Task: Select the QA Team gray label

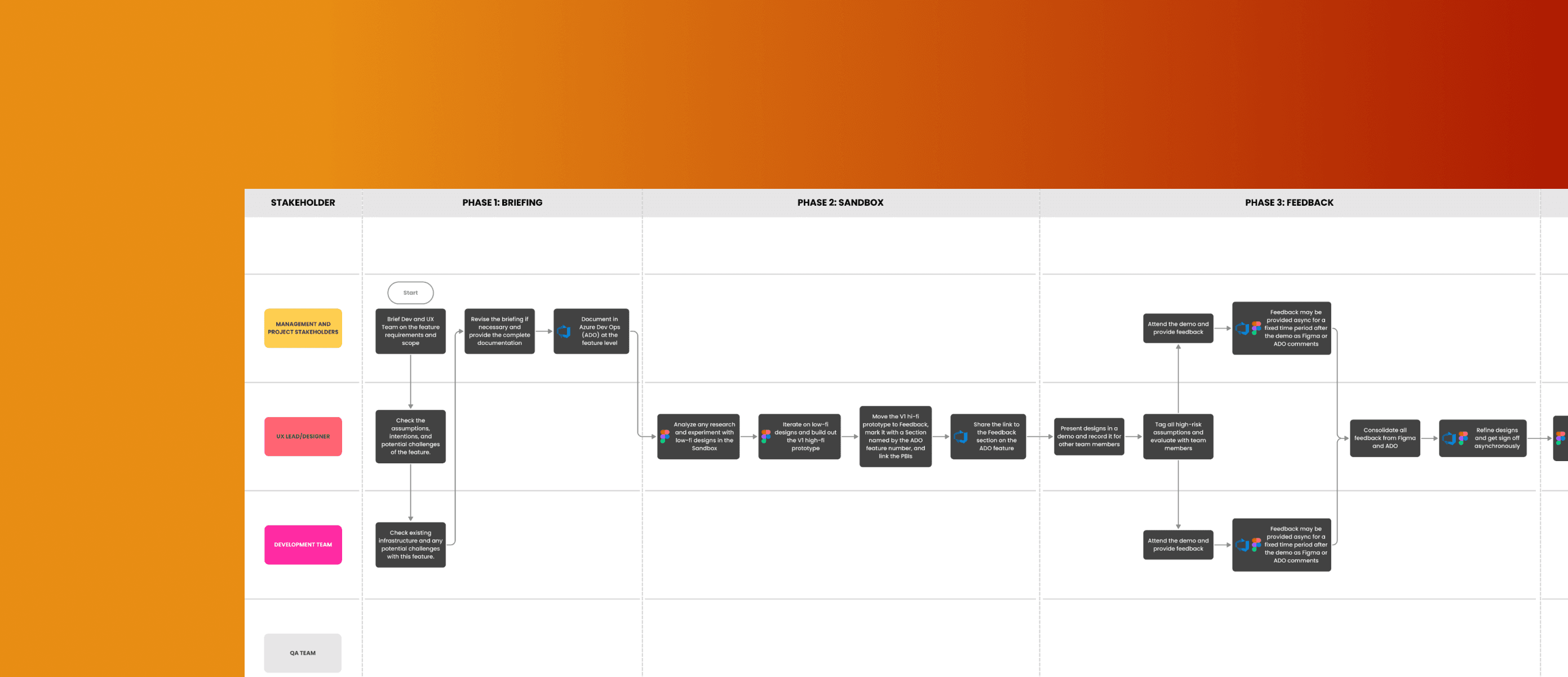Action: coord(303,653)
